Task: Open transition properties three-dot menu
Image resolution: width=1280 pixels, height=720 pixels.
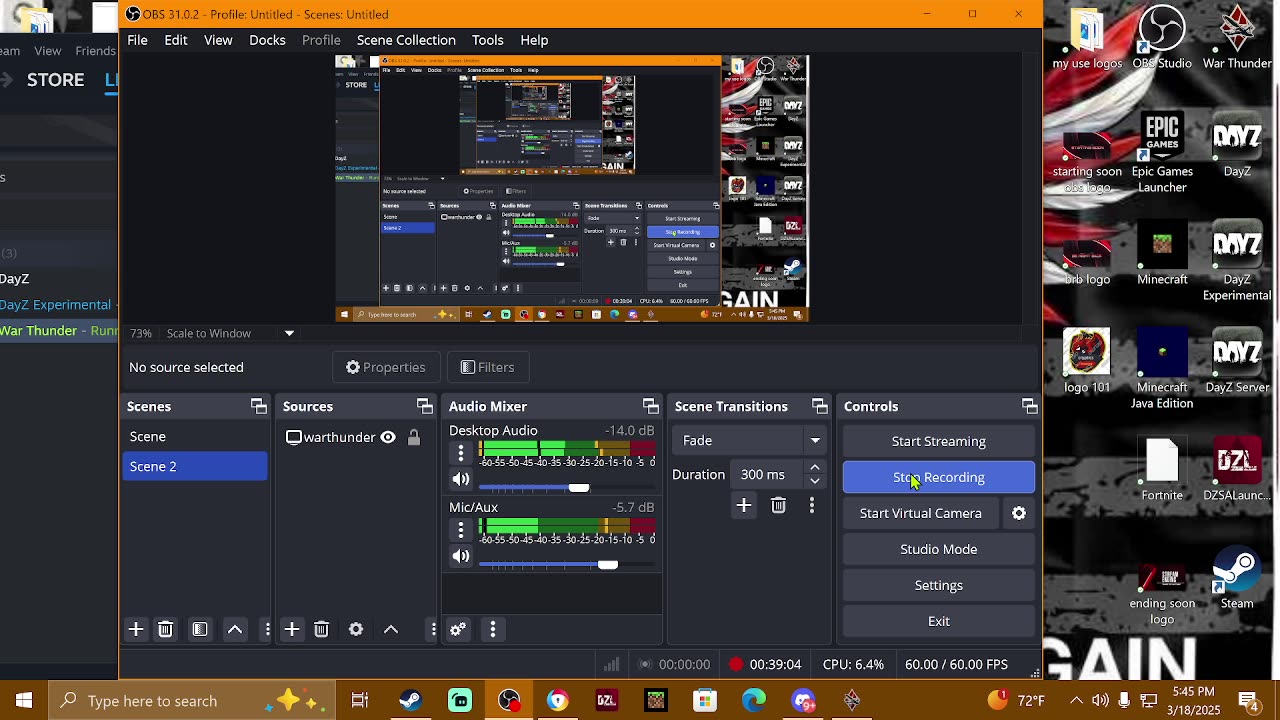Action: coord(812,506)
